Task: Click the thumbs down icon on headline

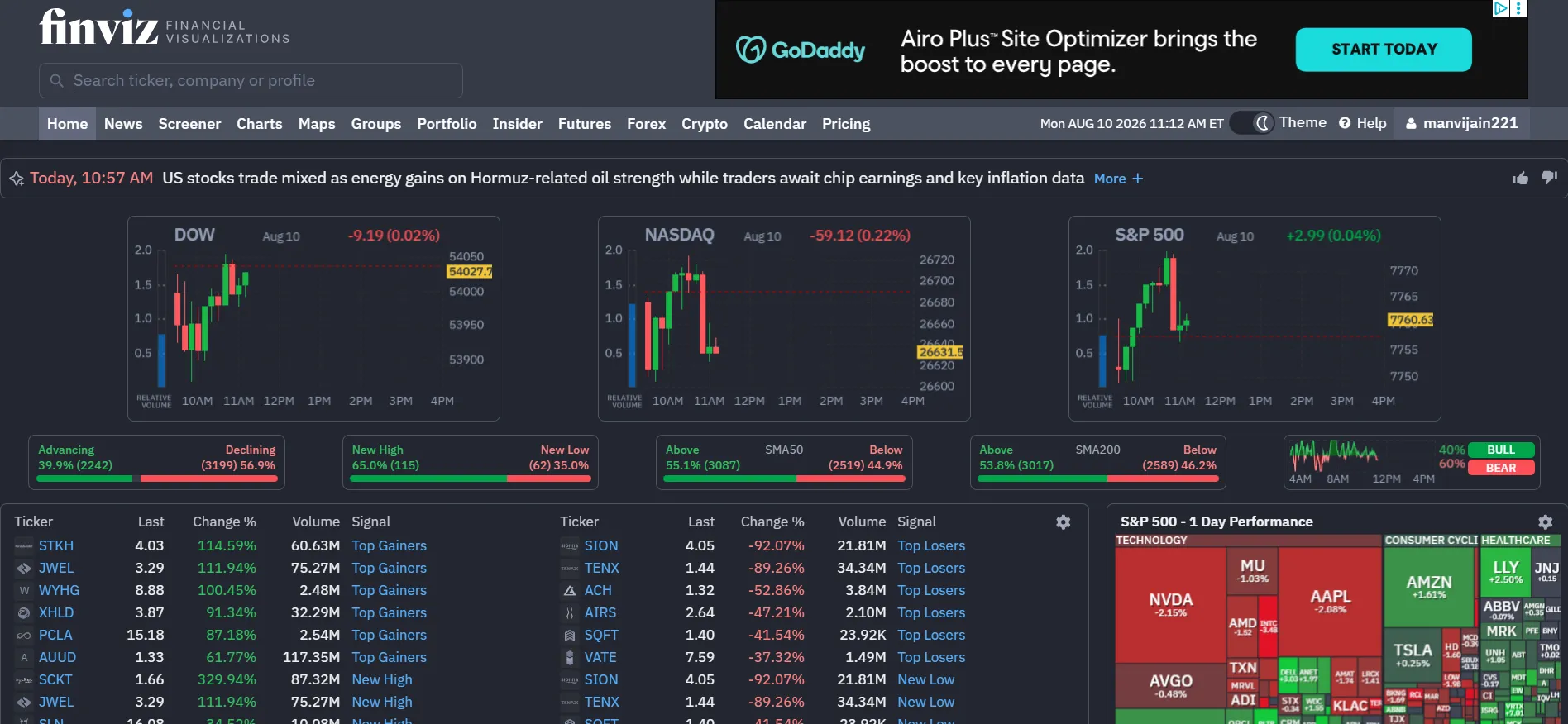Action: 1550,178
